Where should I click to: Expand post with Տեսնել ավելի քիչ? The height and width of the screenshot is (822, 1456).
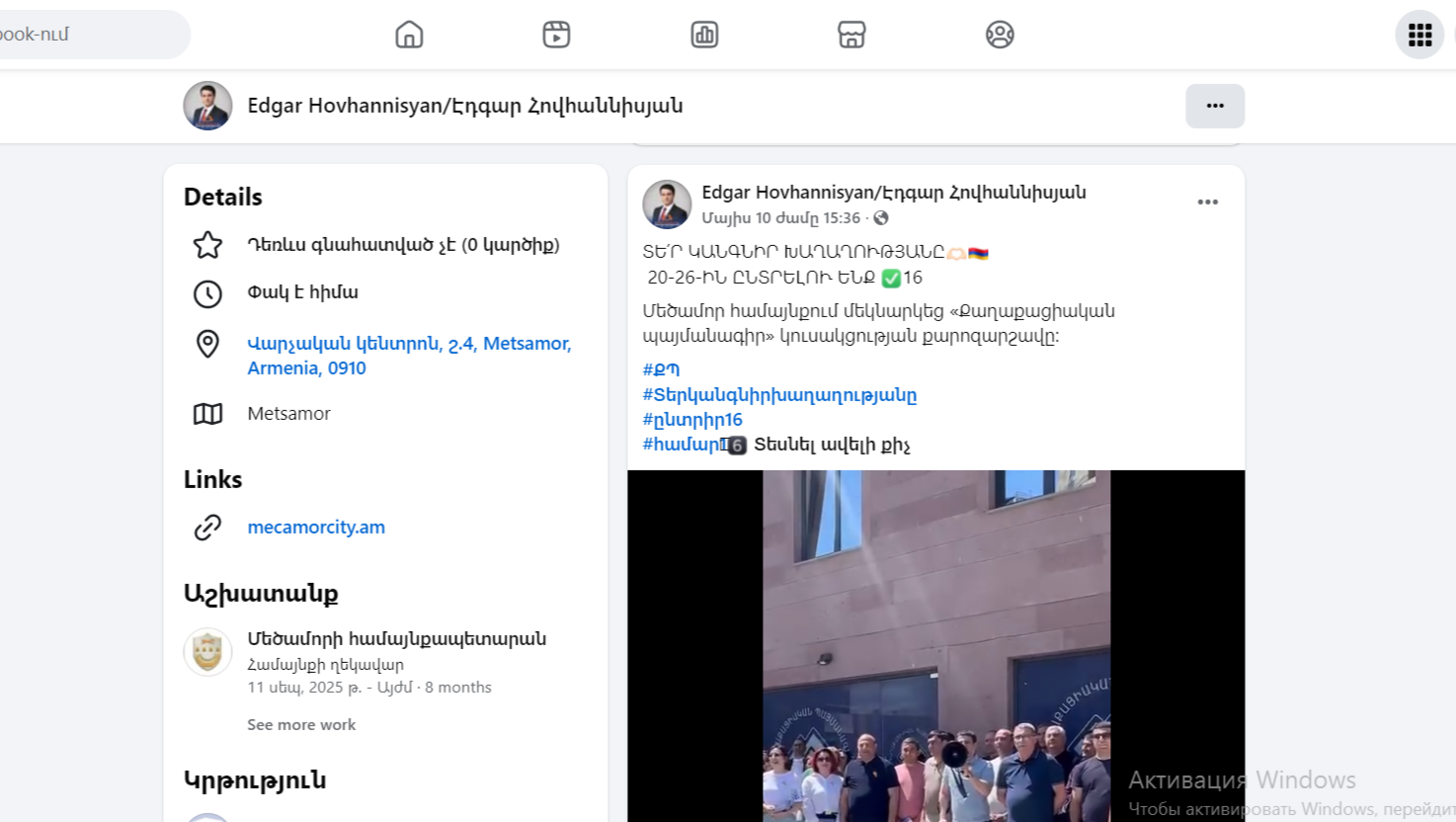pos(832,445)
